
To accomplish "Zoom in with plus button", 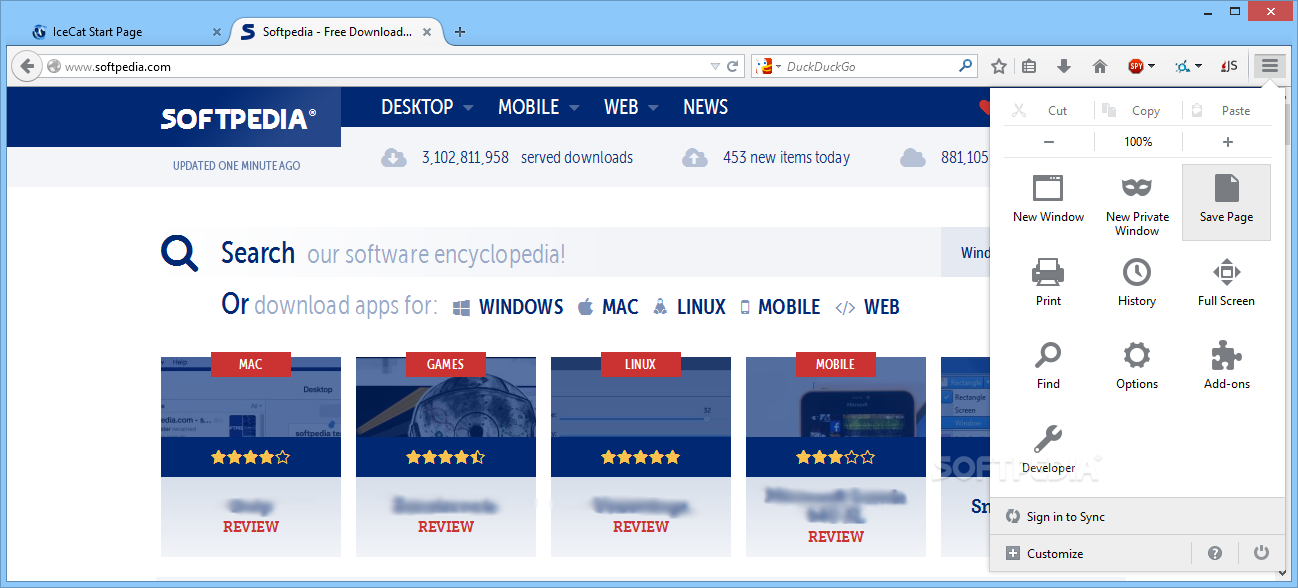I will [x=1227, y=142].
